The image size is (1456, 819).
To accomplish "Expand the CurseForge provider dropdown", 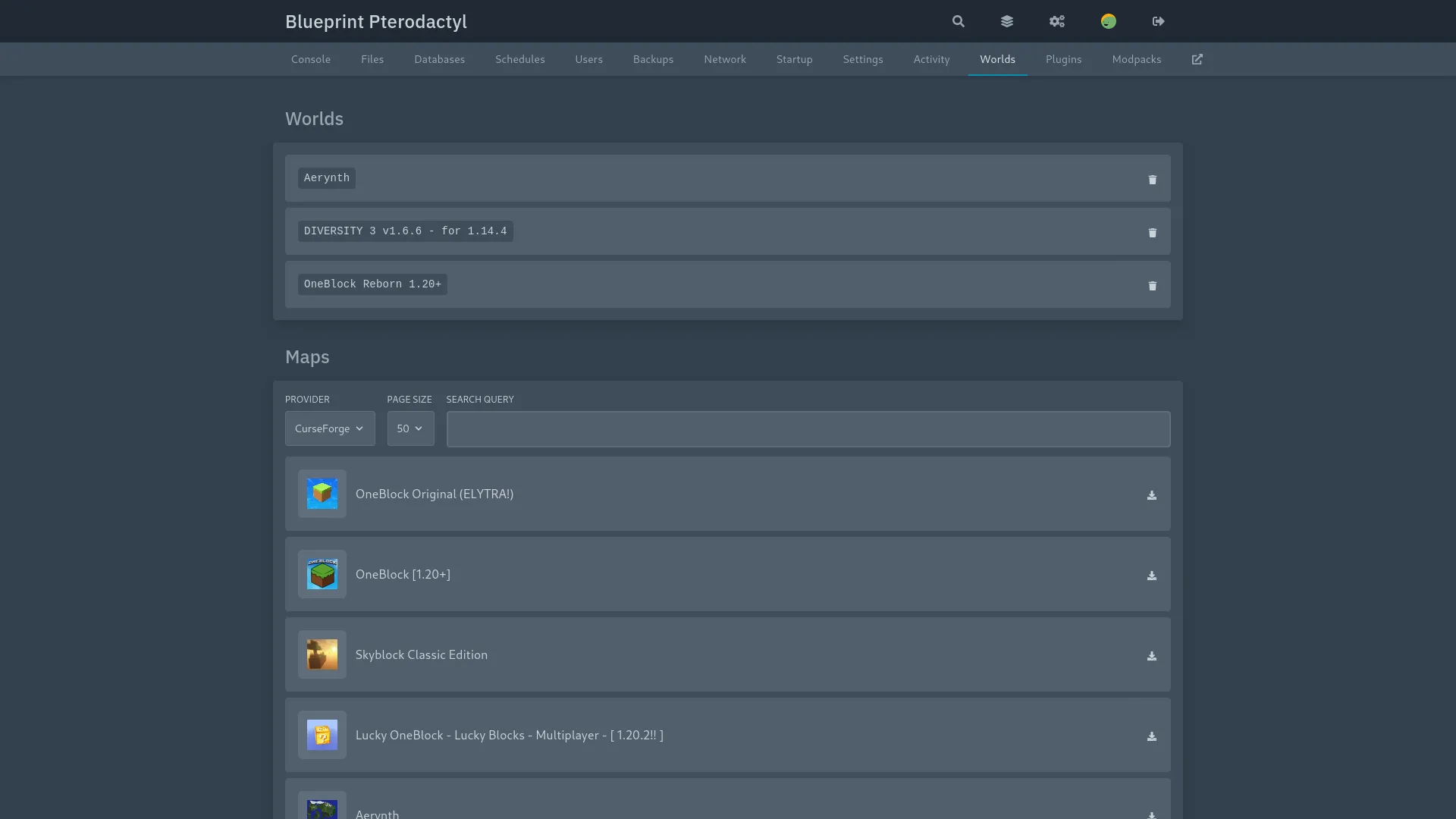I will coord(330,428).
